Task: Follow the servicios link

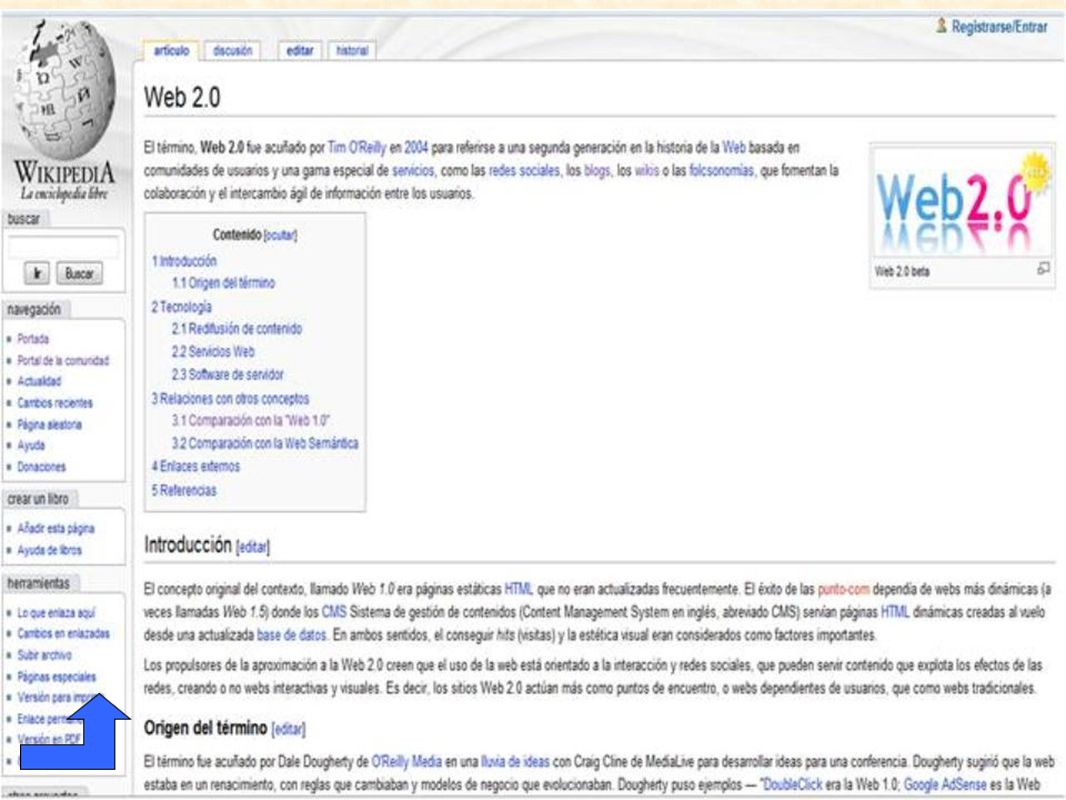Action: tap(413, 170)
